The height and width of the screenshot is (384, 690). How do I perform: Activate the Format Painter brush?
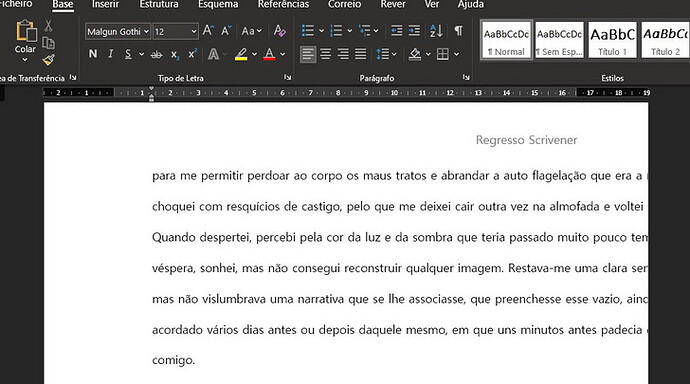click(48, 60)
